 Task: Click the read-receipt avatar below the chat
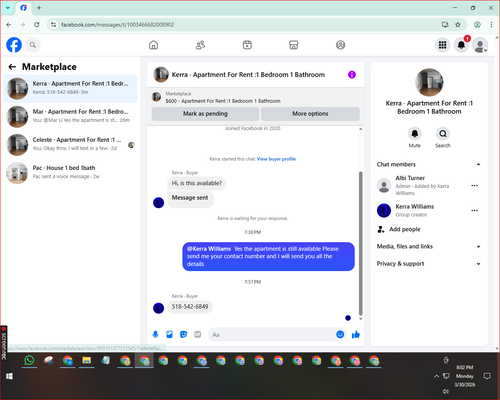(x=348, y=318)
